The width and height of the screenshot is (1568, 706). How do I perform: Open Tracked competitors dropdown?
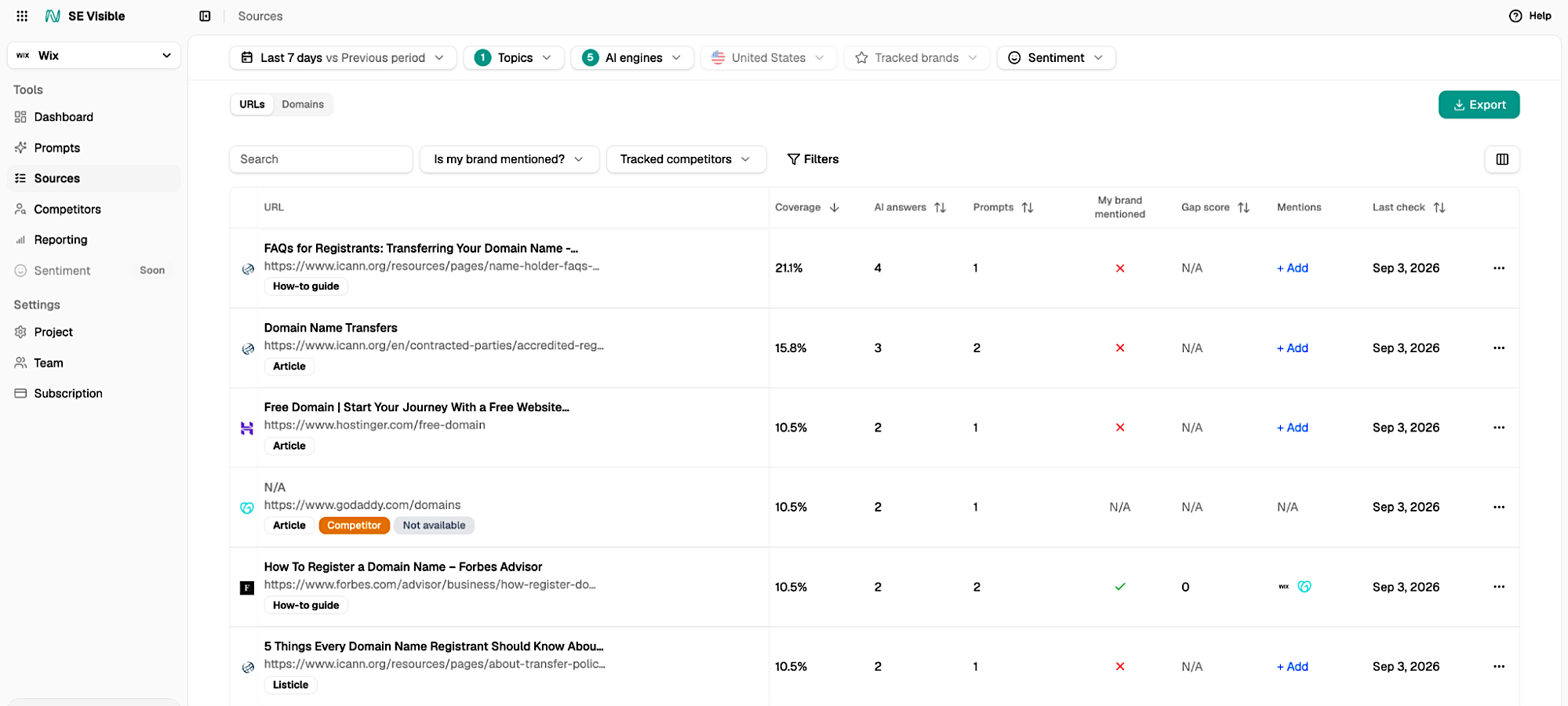pyautogui.click(x=686, y=159)
